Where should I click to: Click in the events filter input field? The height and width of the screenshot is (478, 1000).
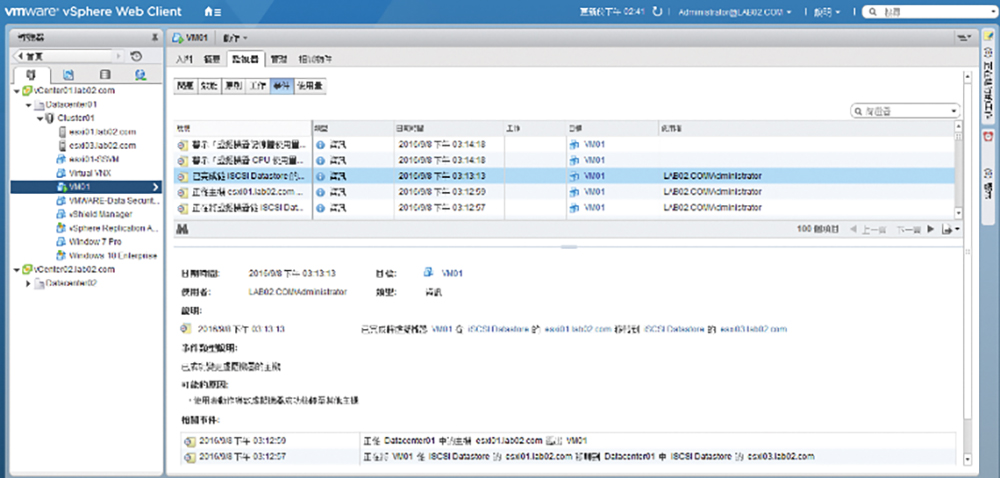906,112
